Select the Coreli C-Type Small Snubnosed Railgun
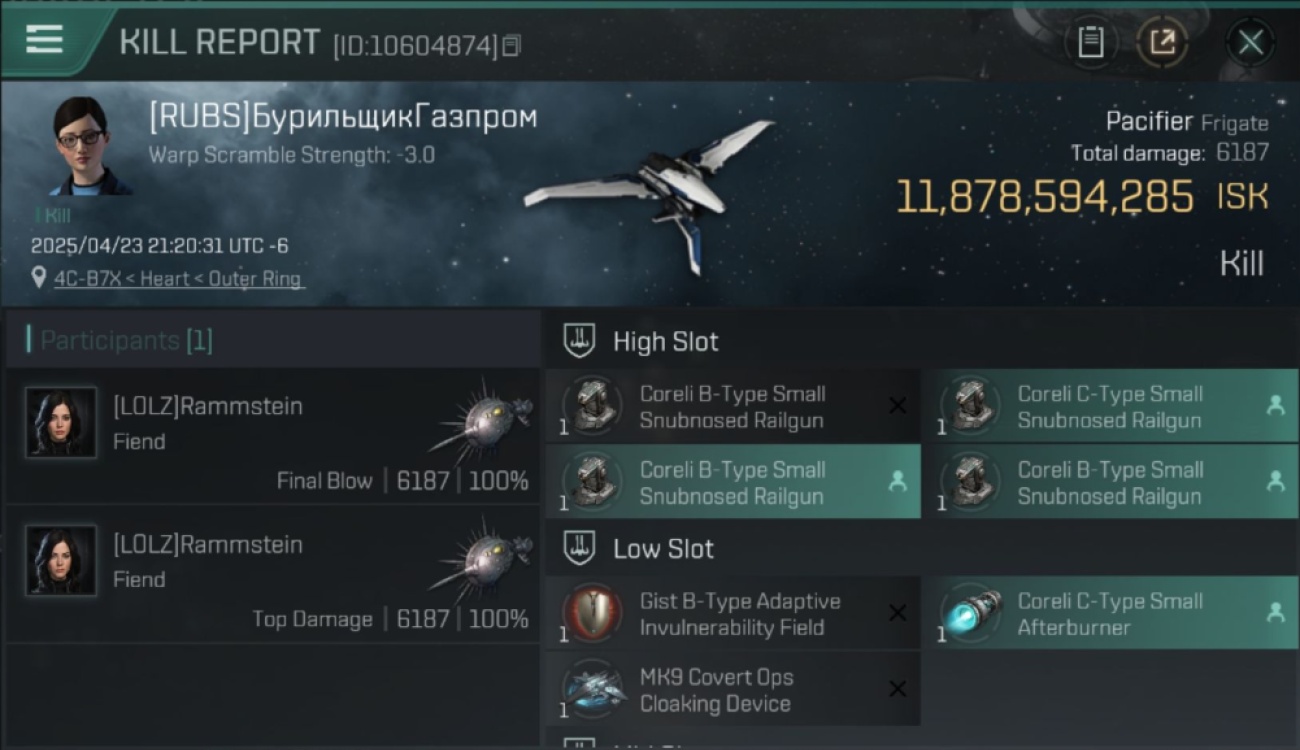1300x750 pixels. [x=1111, y=407]
